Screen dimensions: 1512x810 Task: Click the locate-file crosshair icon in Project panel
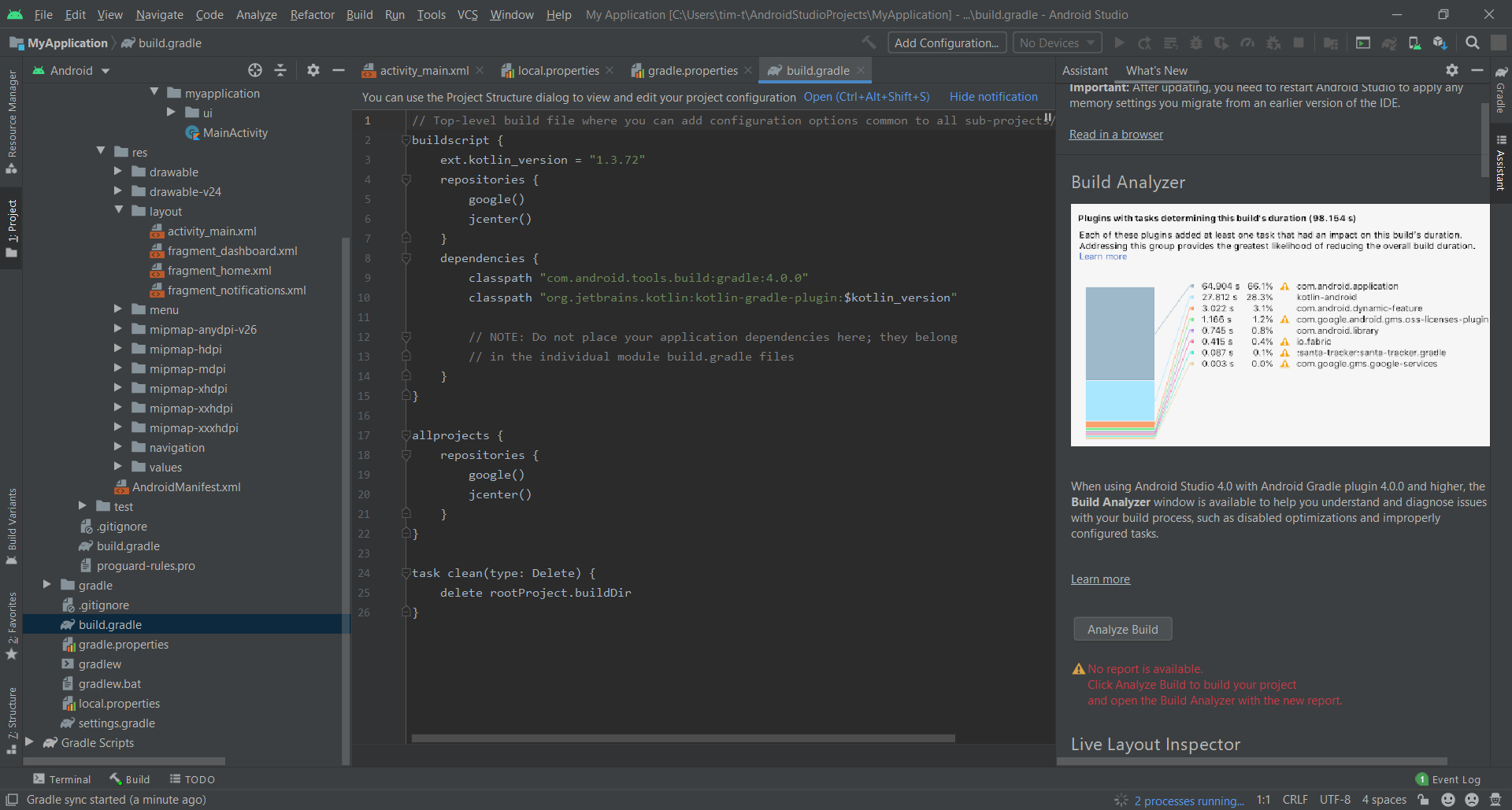254,71
